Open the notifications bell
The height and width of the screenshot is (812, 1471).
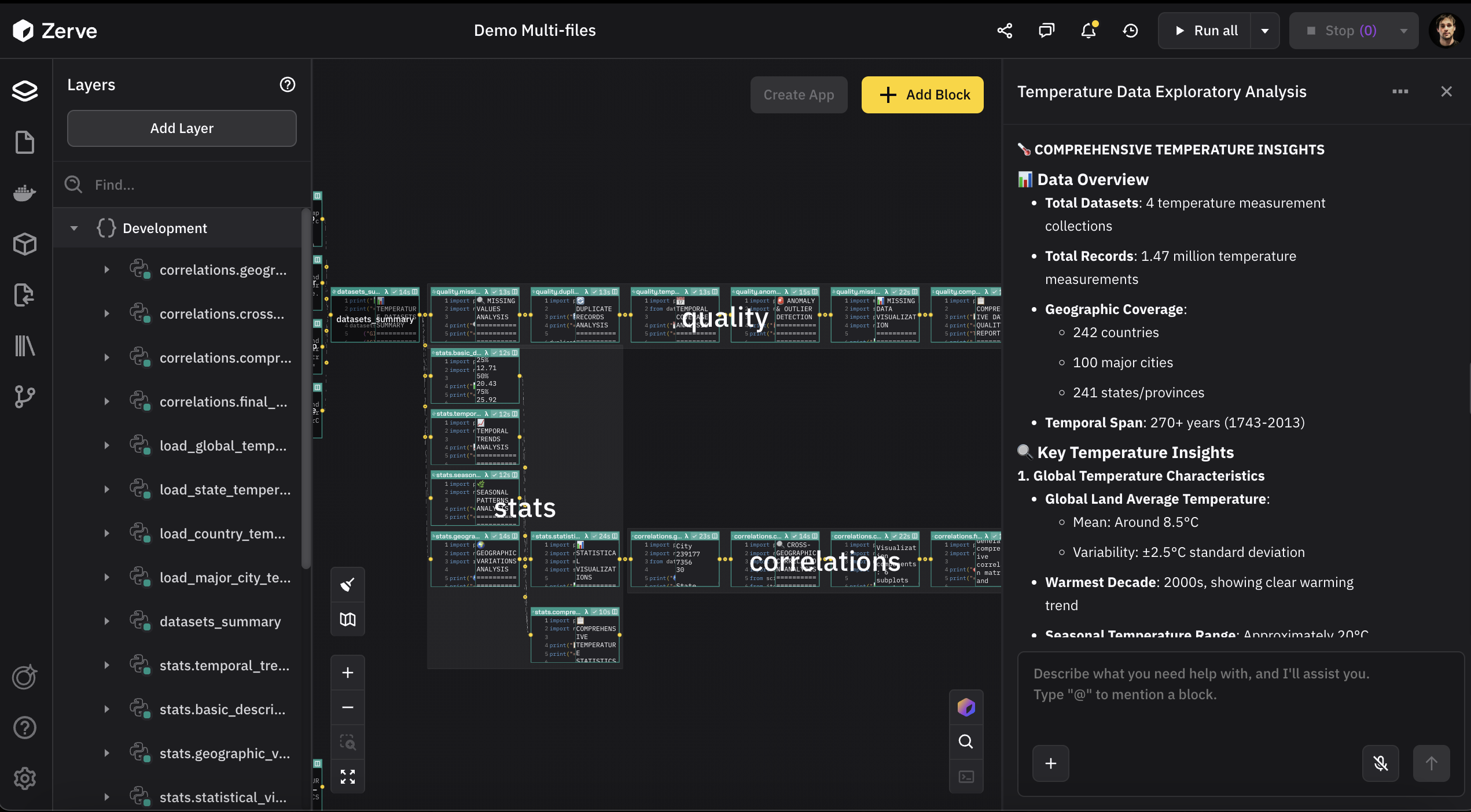tap(1088, 31)
